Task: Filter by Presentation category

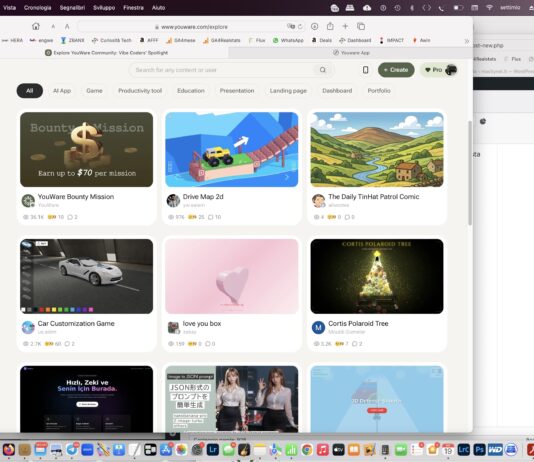Action: tap(237, 91)
